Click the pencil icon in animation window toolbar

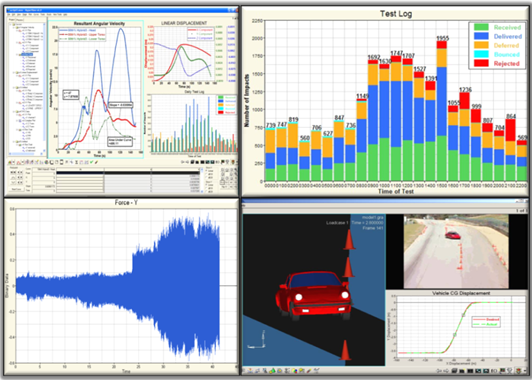[309, 371]
